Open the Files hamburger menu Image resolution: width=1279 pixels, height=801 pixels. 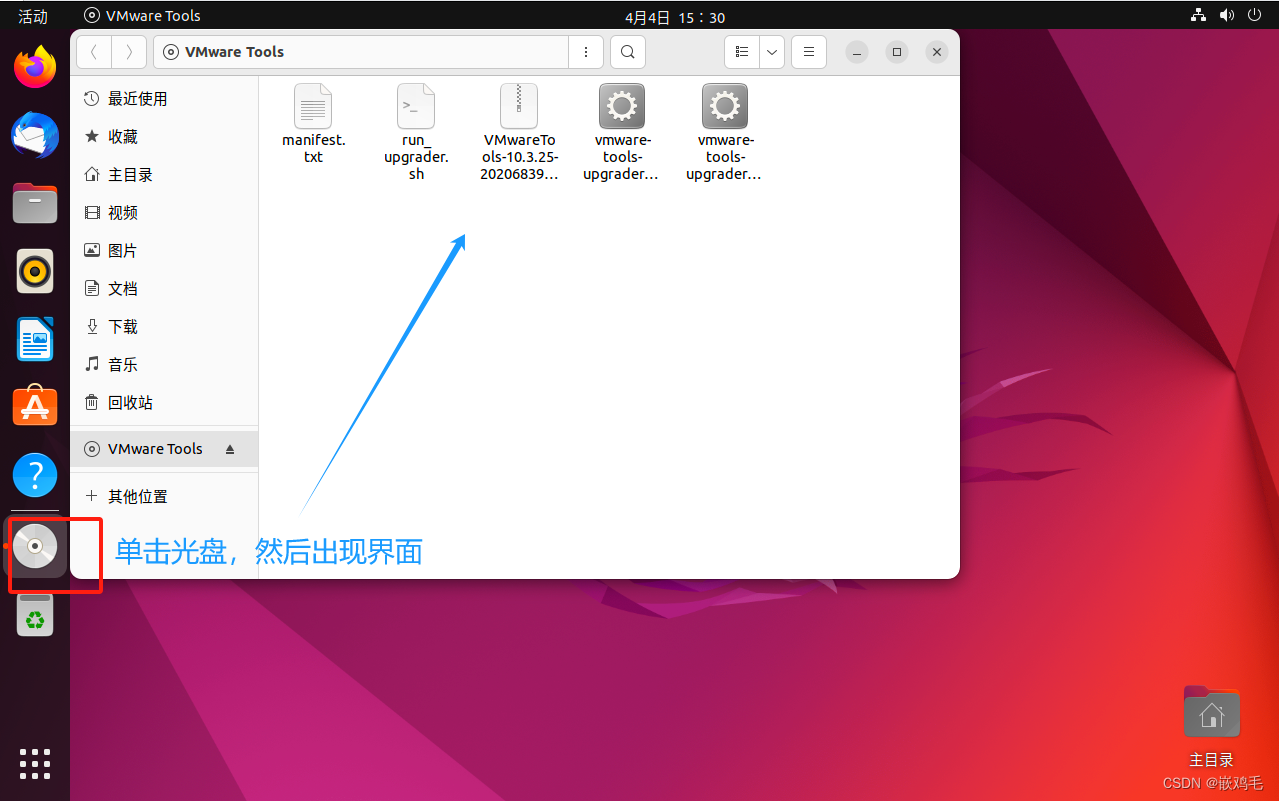[809, 52]
